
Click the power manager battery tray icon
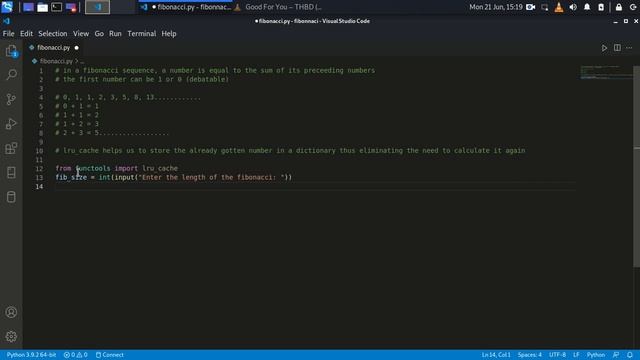coord(601,7)
